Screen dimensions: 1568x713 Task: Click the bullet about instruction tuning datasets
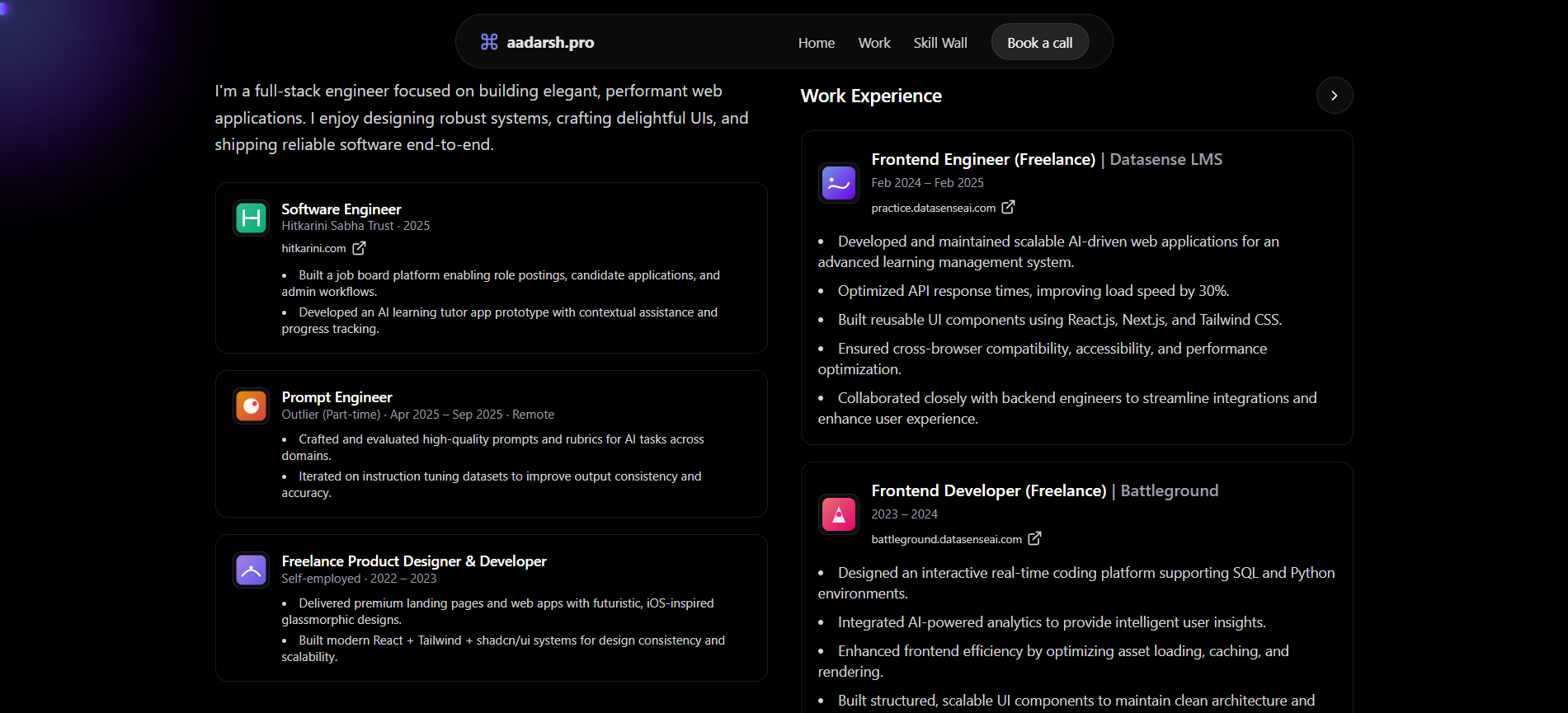[x=492, y=485]
